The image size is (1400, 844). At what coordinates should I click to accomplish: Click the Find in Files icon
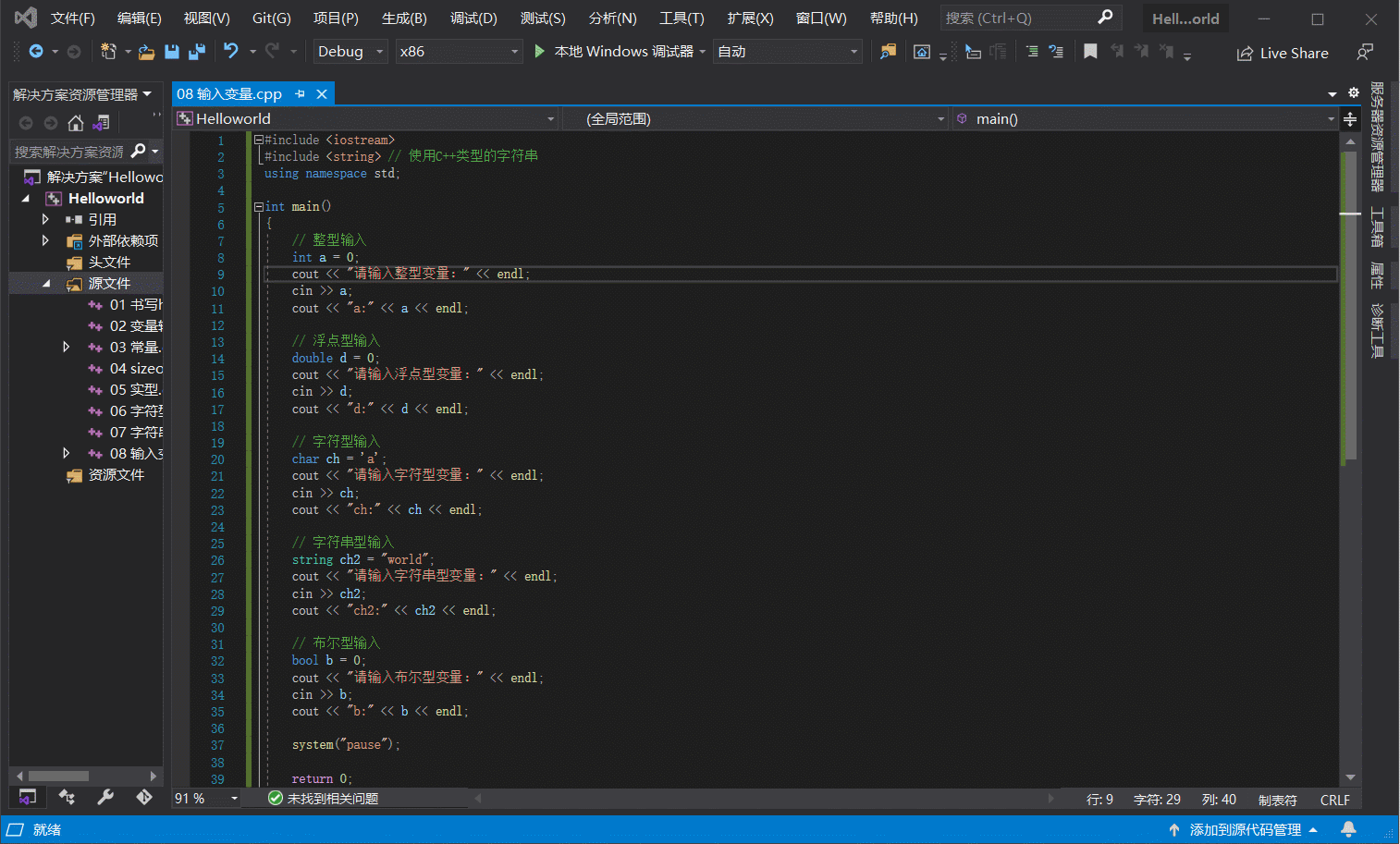click(x=888, y=52)
